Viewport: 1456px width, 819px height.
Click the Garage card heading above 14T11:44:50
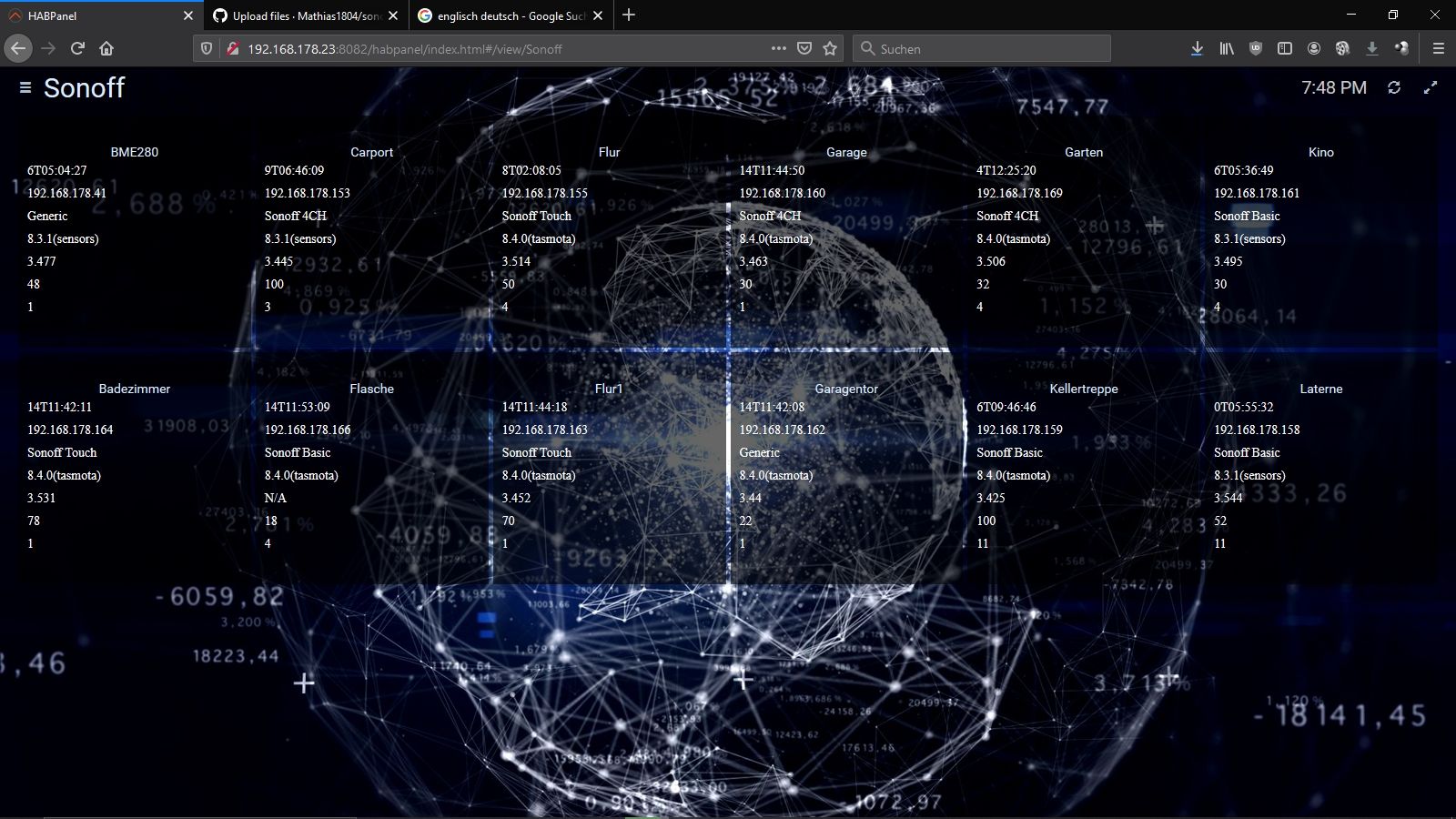846,152
